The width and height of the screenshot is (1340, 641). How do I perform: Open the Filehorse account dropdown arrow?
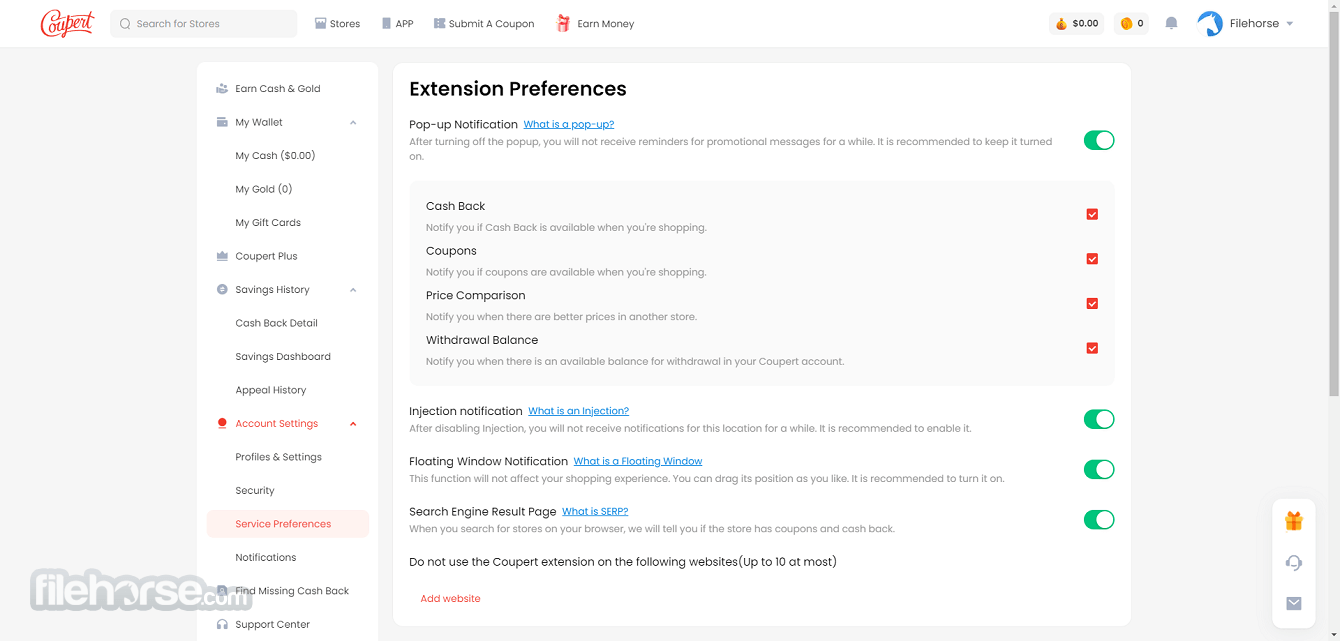click(x=1289, y=24)
